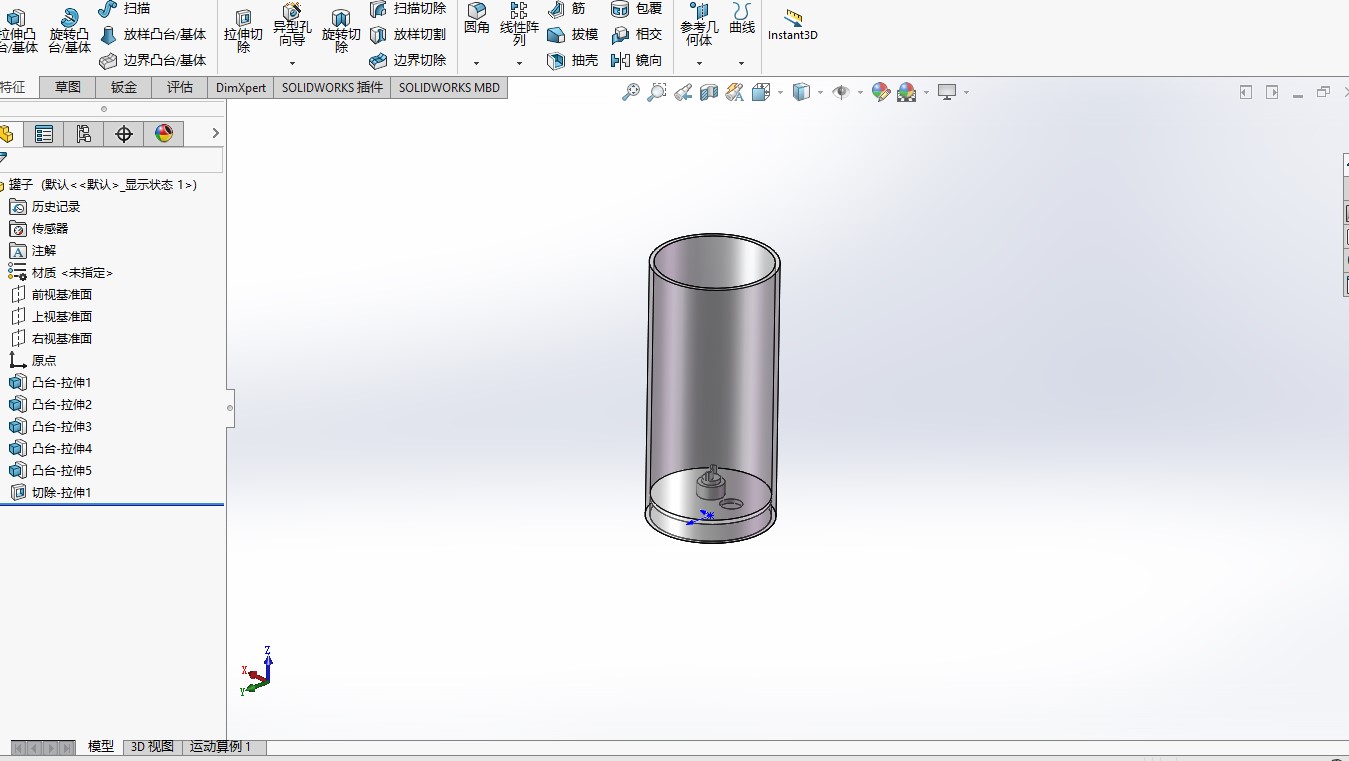Select the 拔模 draft tool
The image size is (1349, 761).
point(573,34)
